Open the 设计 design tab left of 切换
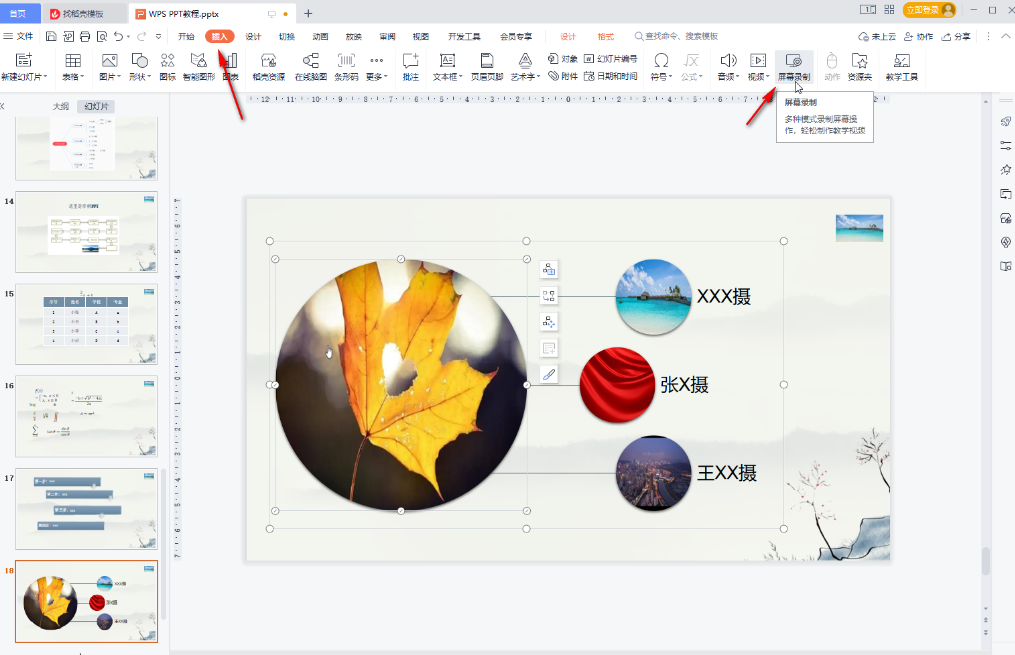This screenshot has width=1015, height=655. (253, 36)
